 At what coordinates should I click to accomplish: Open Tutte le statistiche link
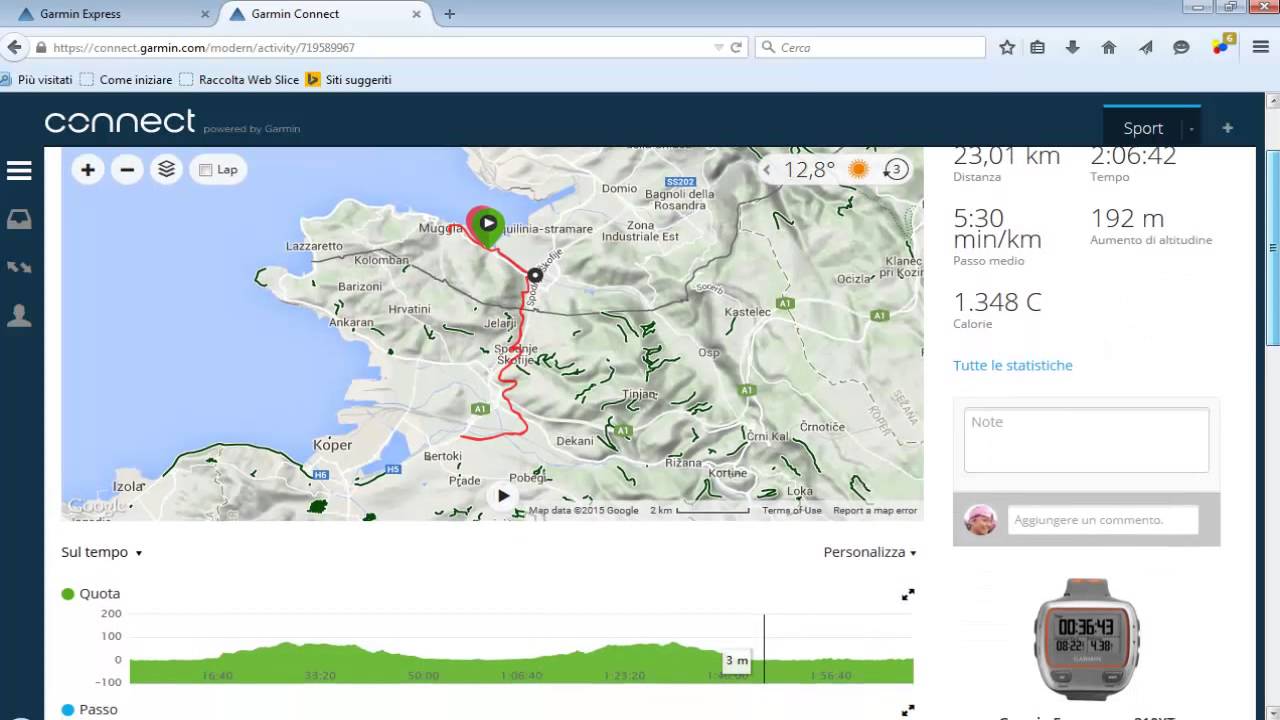pyautogui.click(x=1012, y=365)
